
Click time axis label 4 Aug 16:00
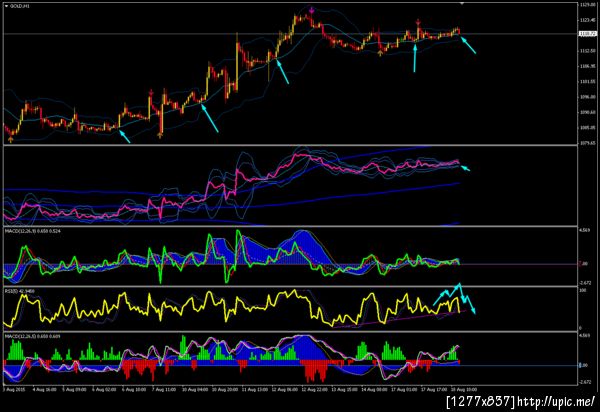(x=46, y=389)
